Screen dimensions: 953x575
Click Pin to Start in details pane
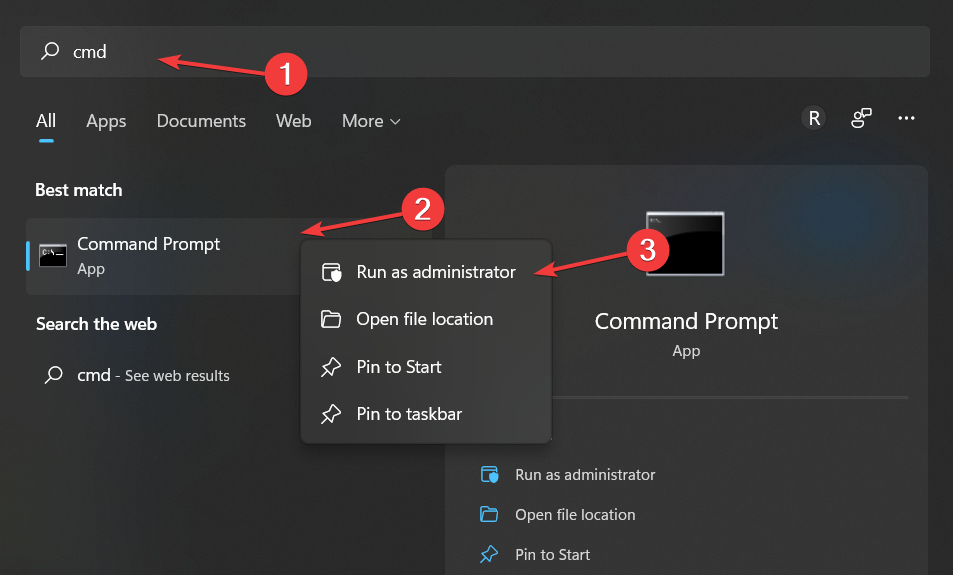coord(552,555)
